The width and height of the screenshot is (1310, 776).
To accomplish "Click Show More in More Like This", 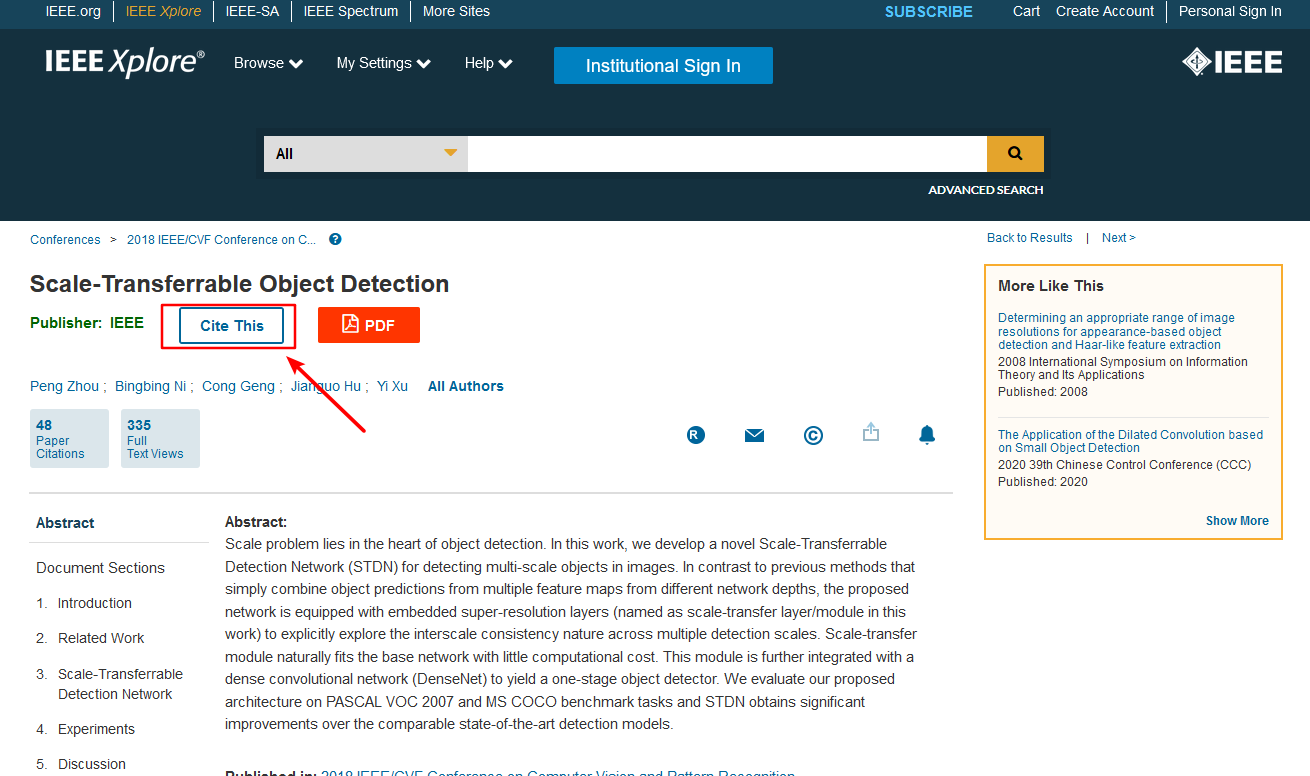I will coord(1237,521).
